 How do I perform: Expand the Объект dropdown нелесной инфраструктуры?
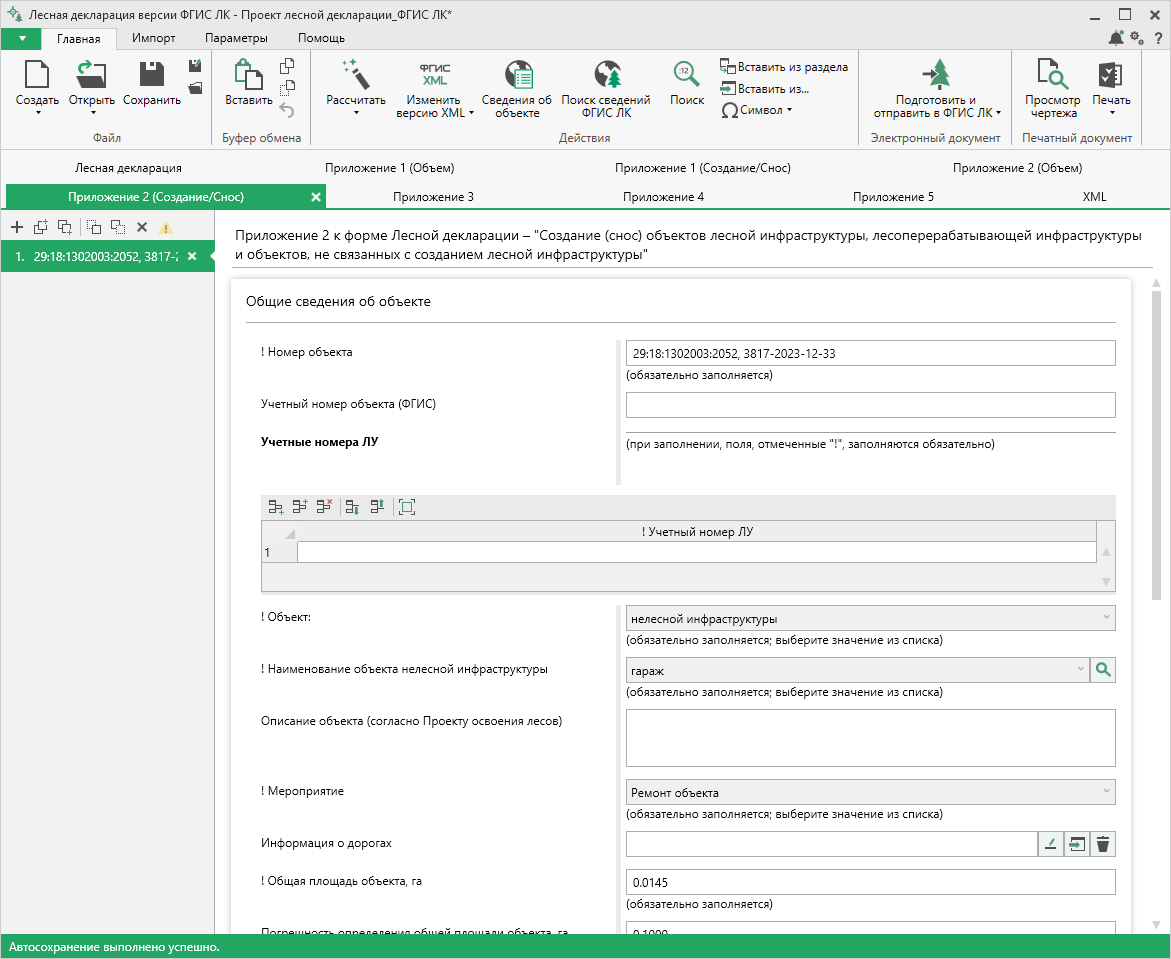coord(870,618)
